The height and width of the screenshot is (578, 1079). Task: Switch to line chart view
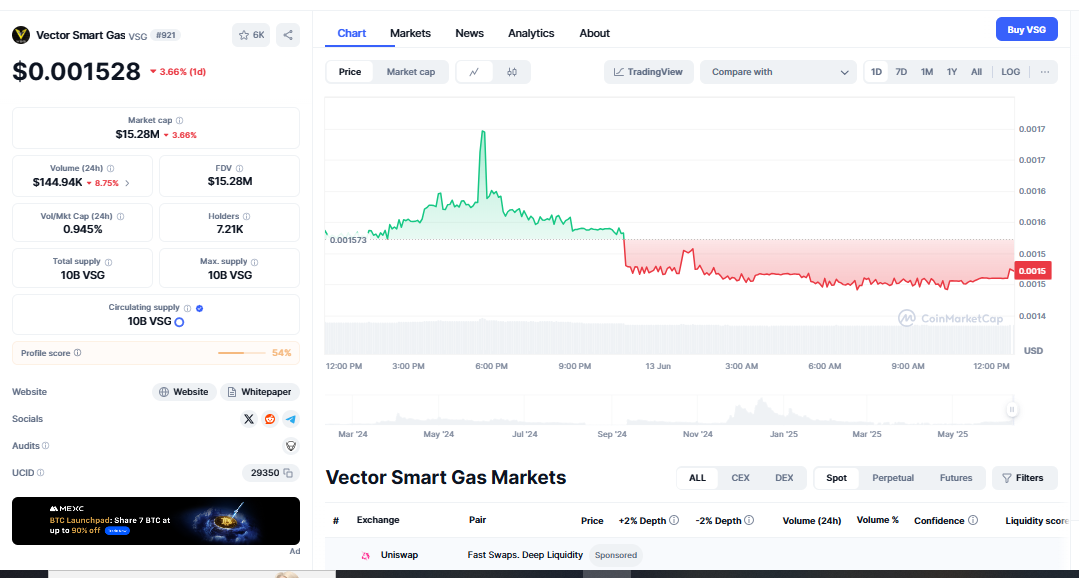coord(475,72)
